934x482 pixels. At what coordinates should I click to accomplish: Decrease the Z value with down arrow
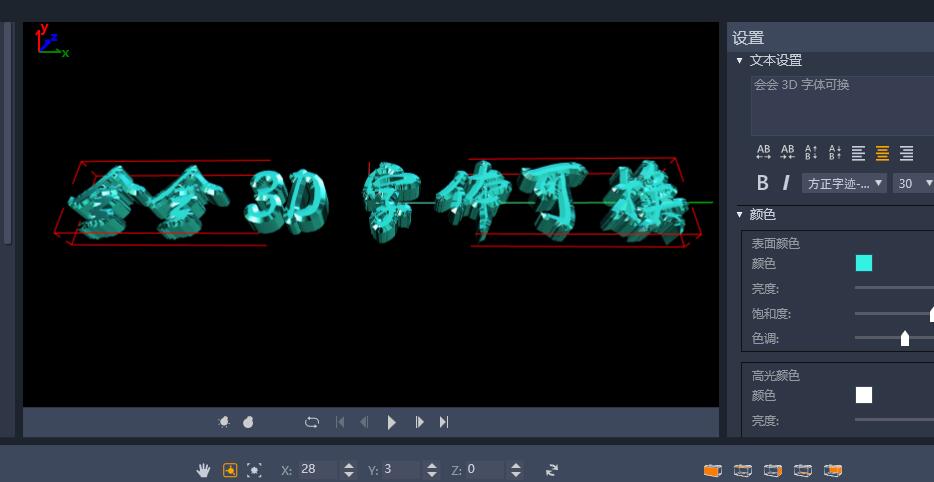(x=516, y=474)
